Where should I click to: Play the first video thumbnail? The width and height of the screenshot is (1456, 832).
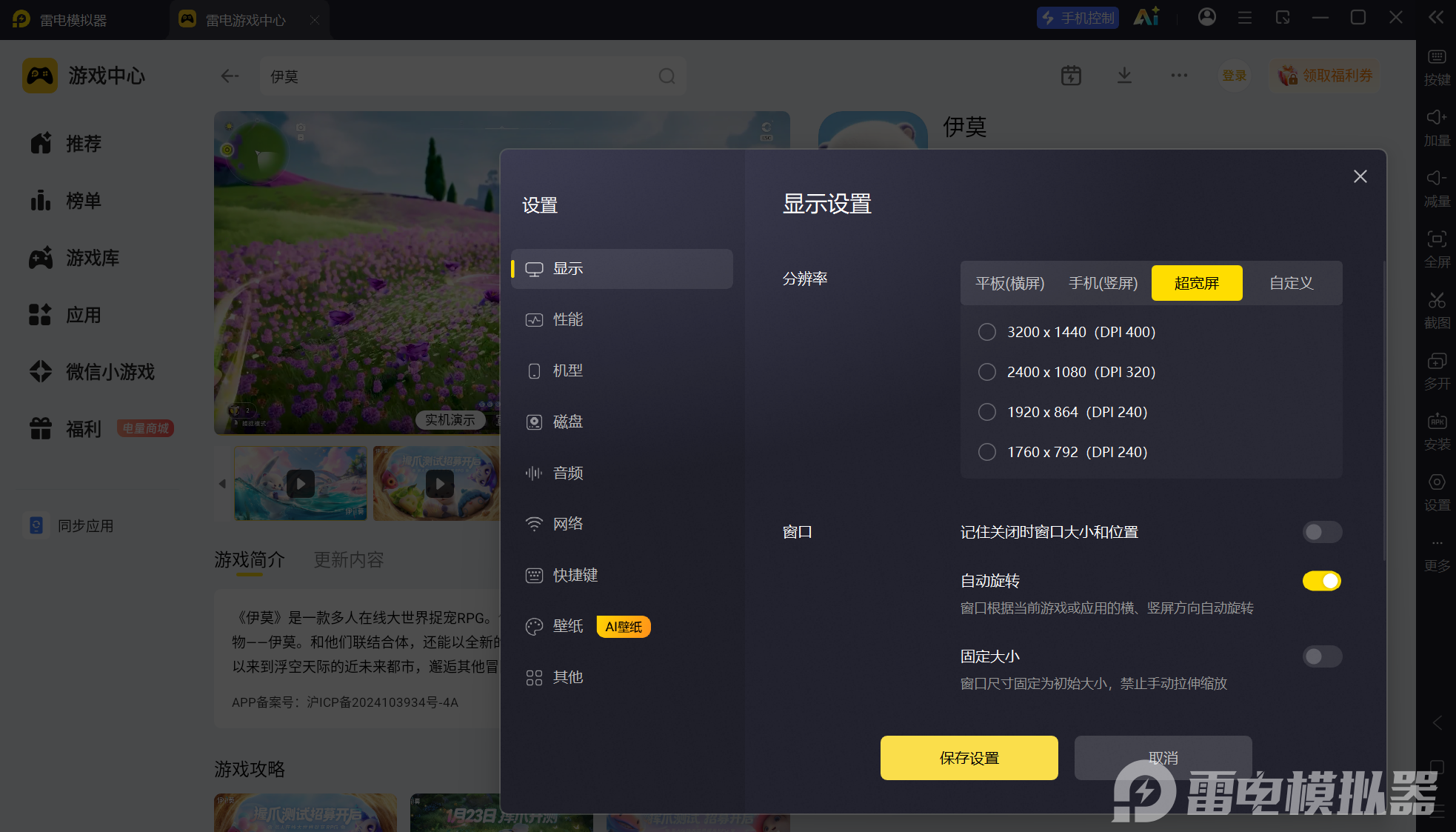click(301, 484)
